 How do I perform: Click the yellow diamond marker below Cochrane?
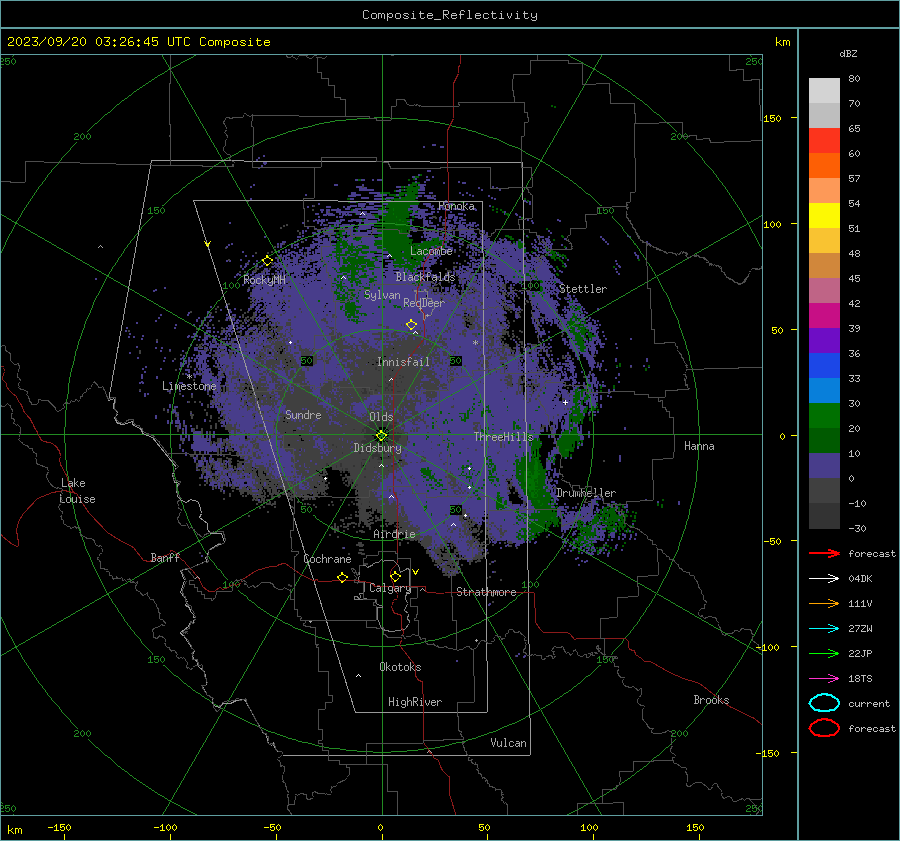tap(343, 578)
